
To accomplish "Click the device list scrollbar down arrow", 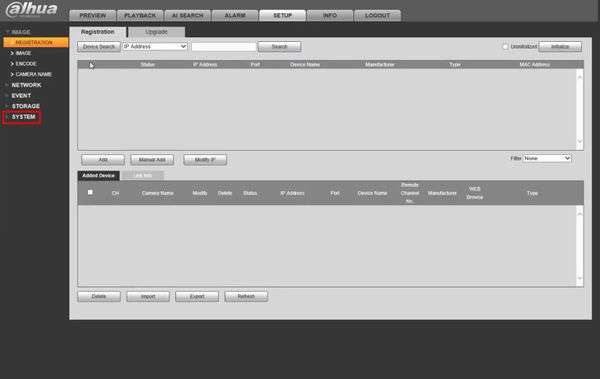I will (580, 141).
